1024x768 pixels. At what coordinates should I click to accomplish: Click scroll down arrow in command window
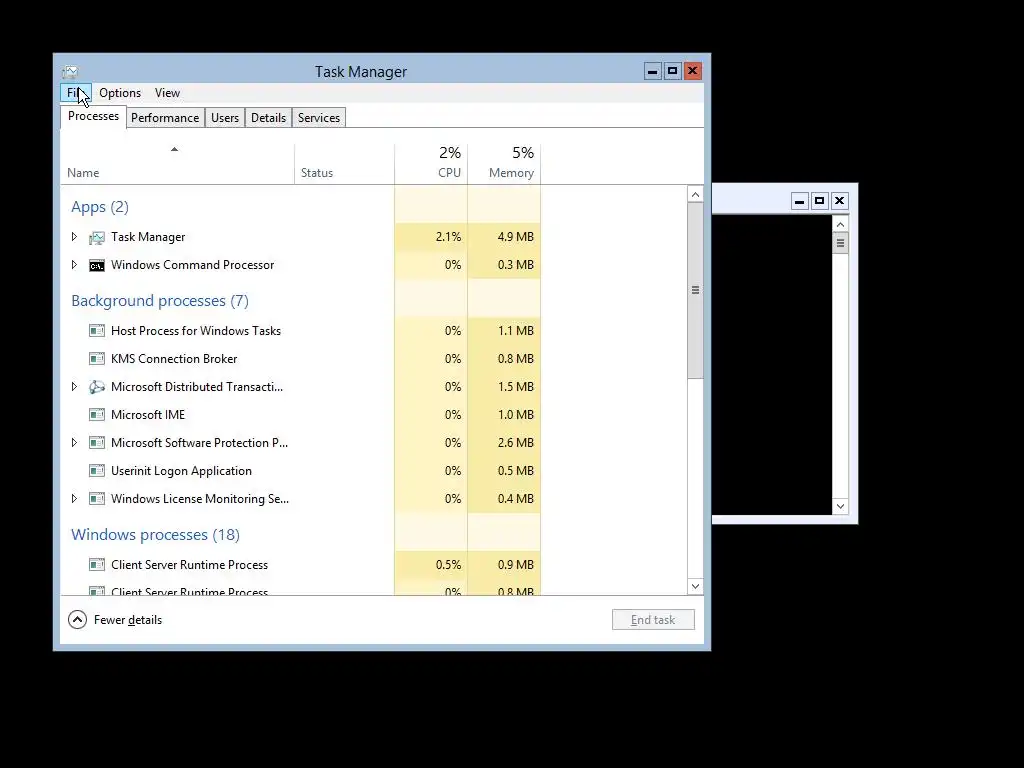[840, 506]
